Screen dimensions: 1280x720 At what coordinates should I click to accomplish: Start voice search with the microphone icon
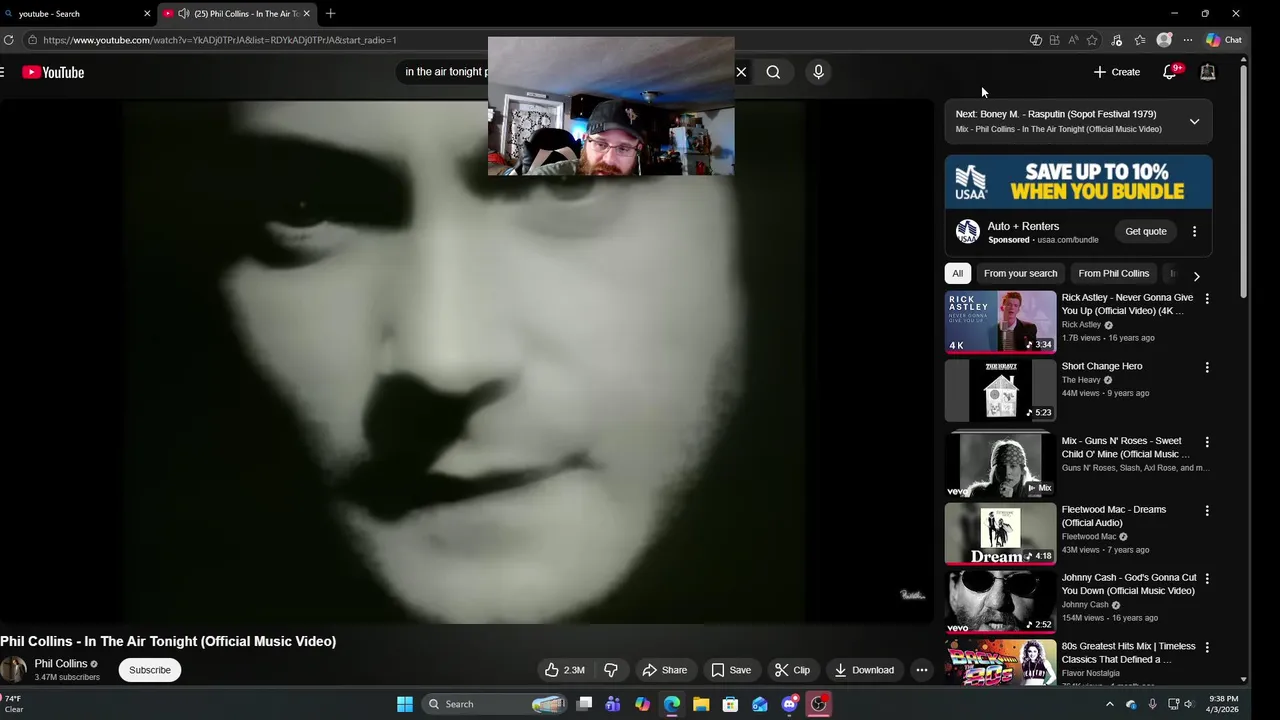(818, 72)
